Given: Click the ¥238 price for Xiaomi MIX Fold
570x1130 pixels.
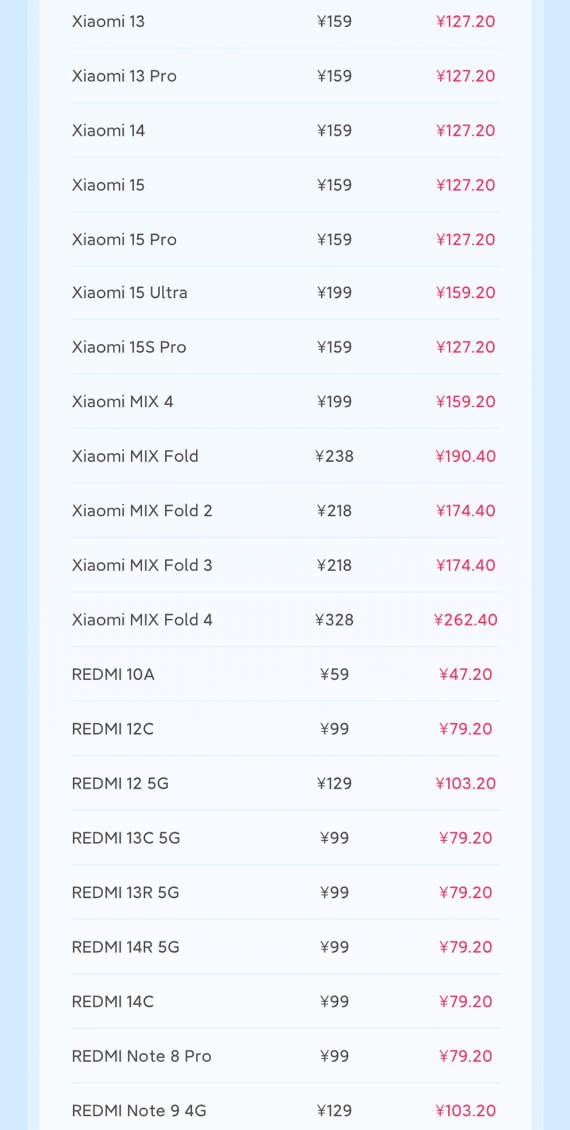Looking at the screenshot, I should 334,456.
